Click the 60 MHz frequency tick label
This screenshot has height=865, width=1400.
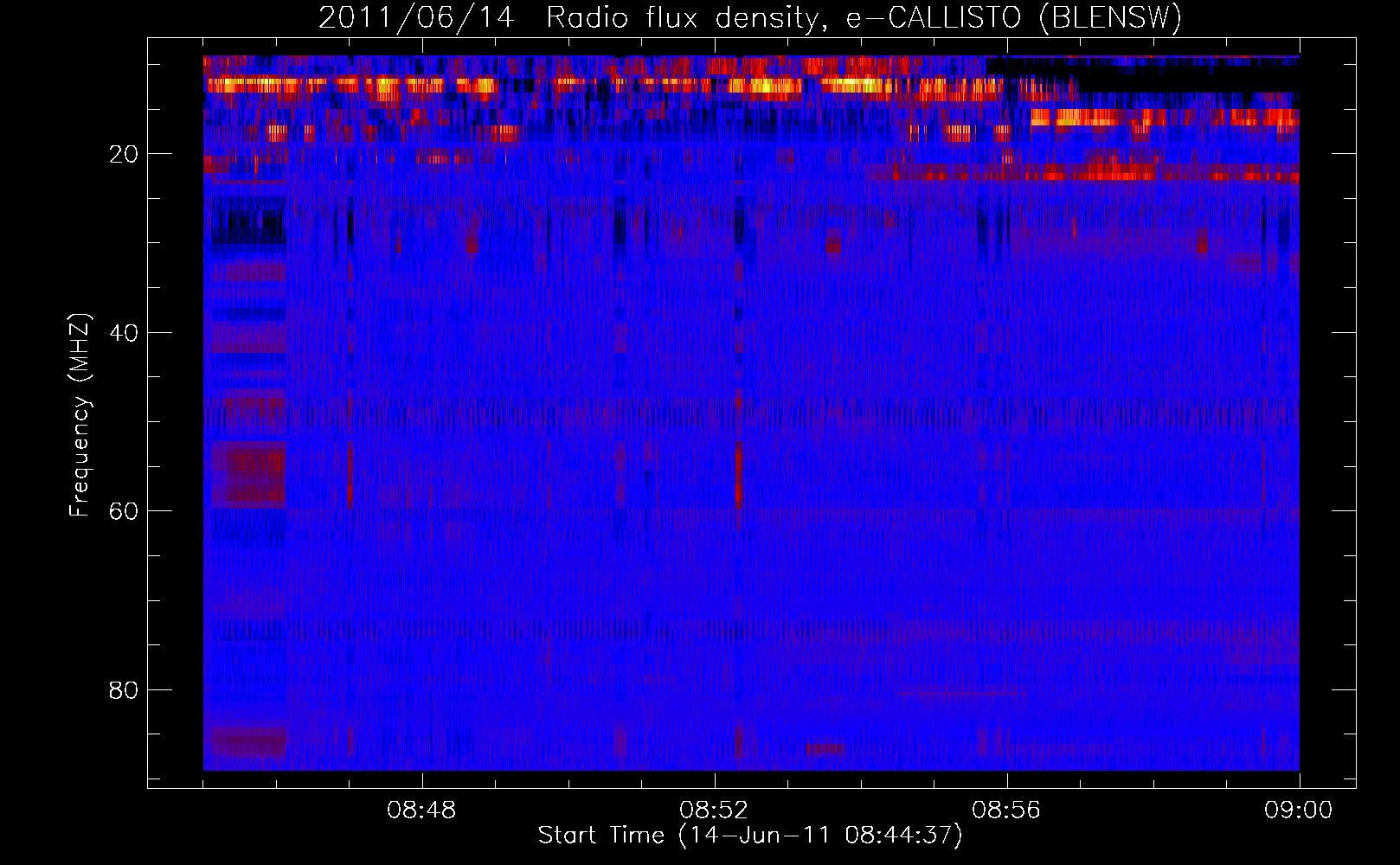124,511
